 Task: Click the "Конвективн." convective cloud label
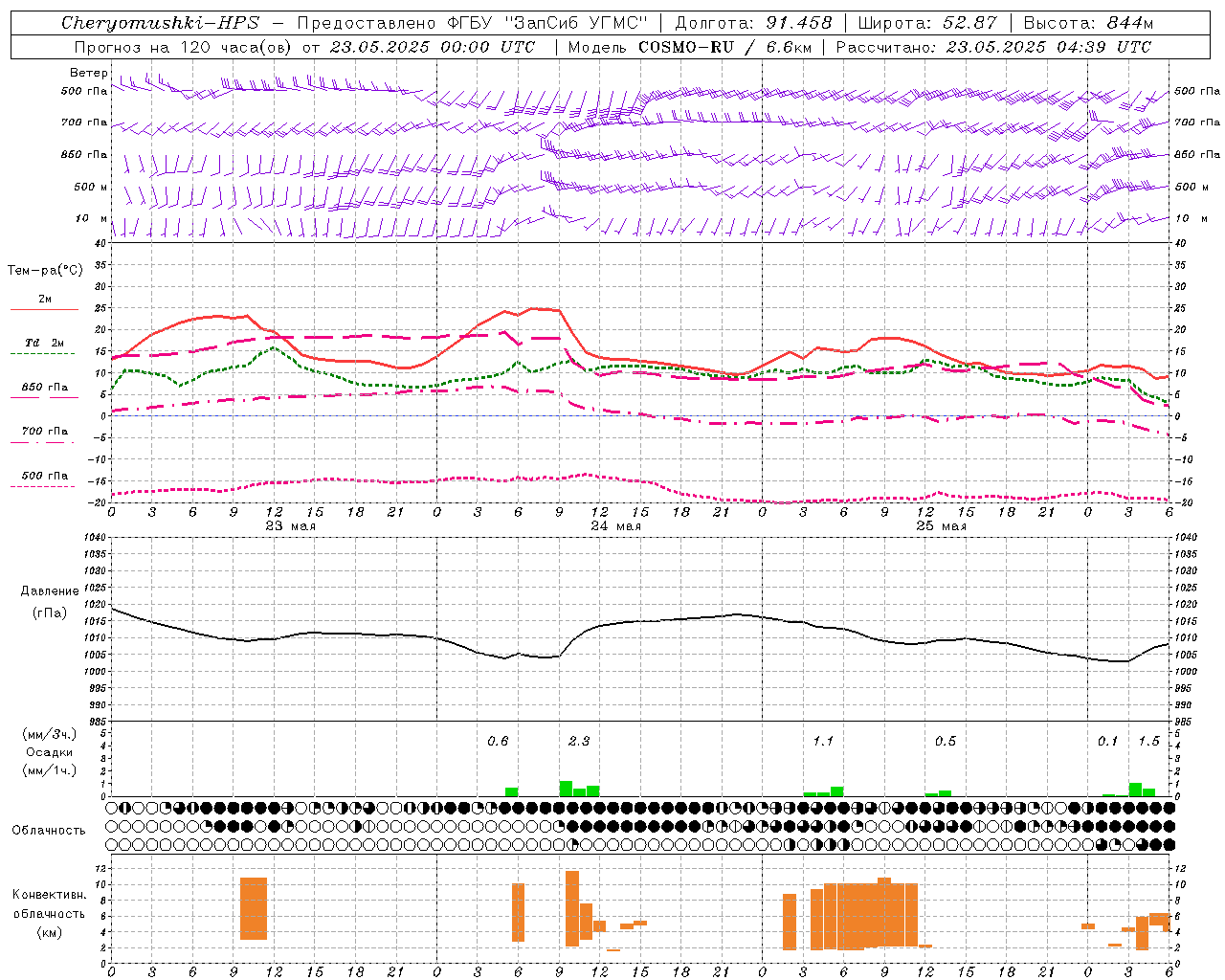(x=49, y=895)
